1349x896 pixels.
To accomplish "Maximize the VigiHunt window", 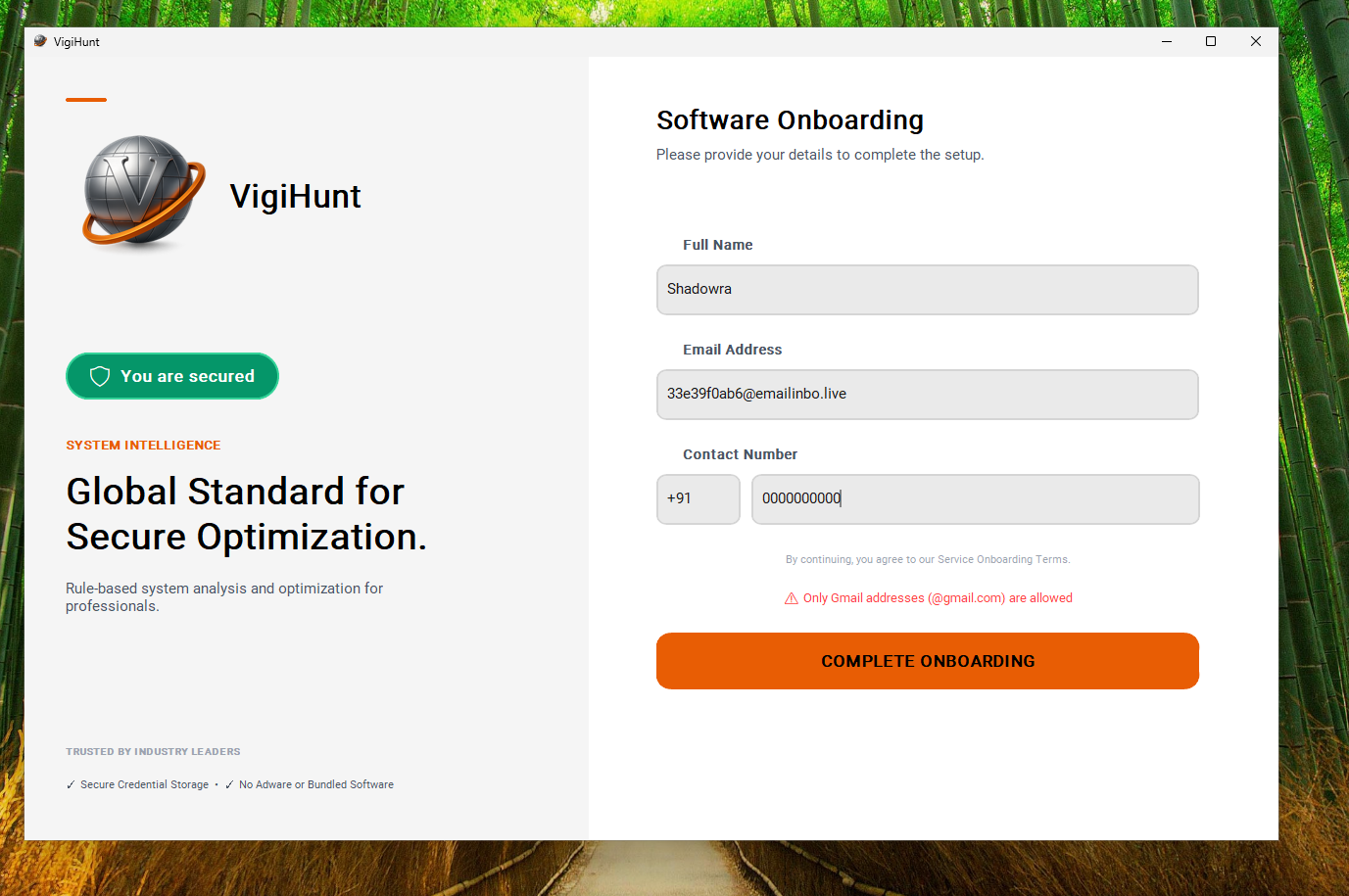I will 1211,41.
